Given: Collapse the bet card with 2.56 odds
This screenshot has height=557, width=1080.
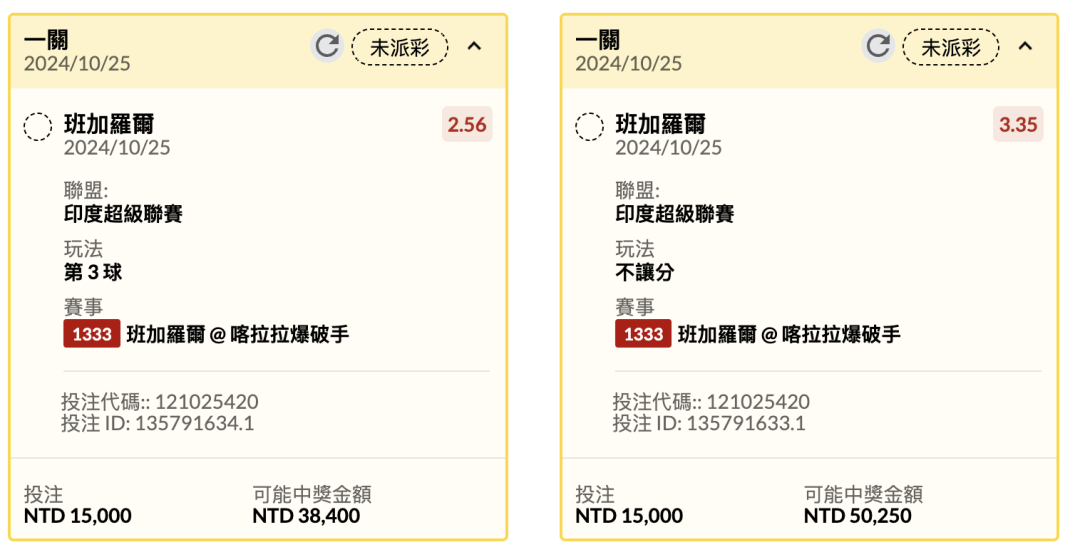Looking at the screenshot, I should pyautogui.click(x=475, y=46).
